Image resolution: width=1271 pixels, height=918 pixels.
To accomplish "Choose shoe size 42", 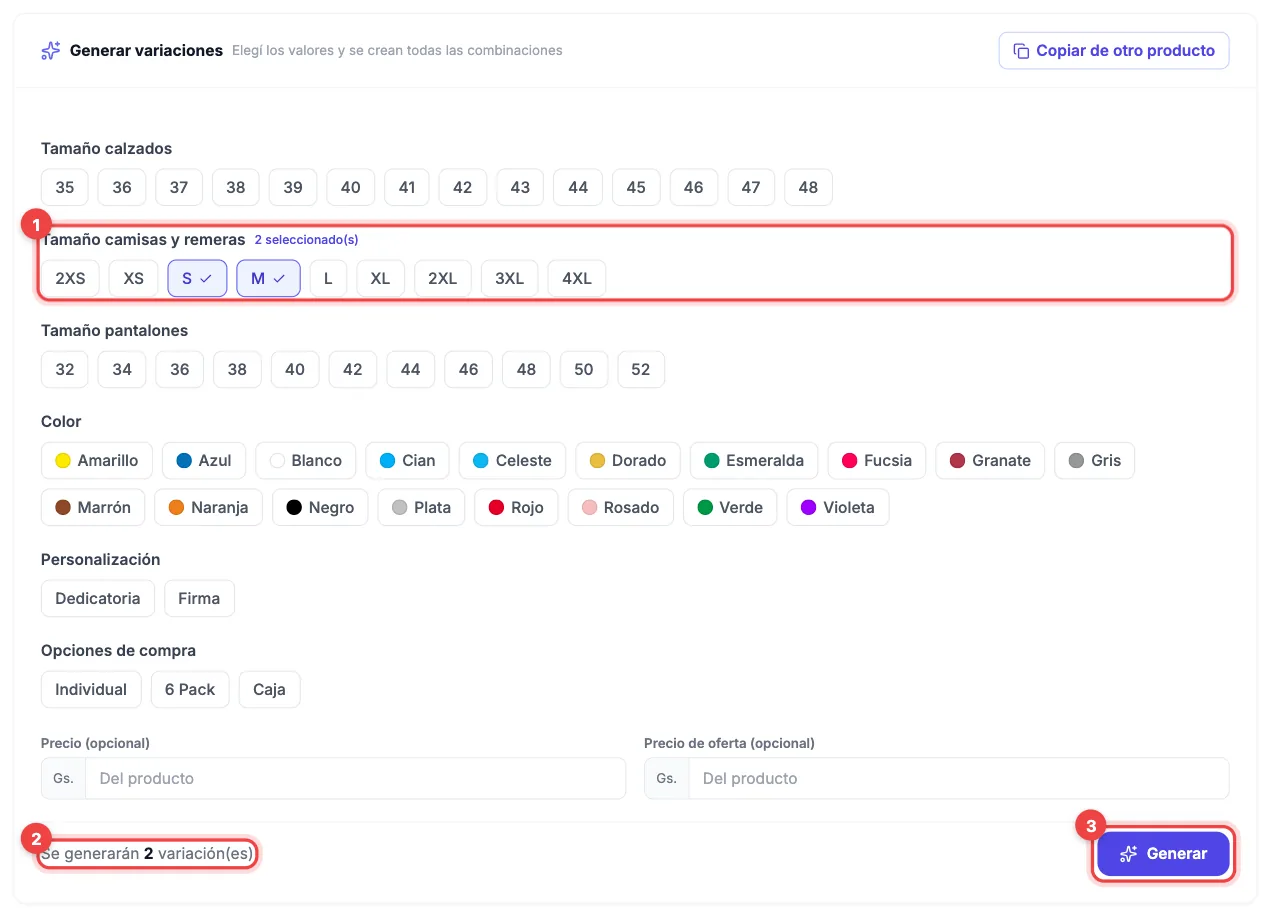I will [462, 188].
